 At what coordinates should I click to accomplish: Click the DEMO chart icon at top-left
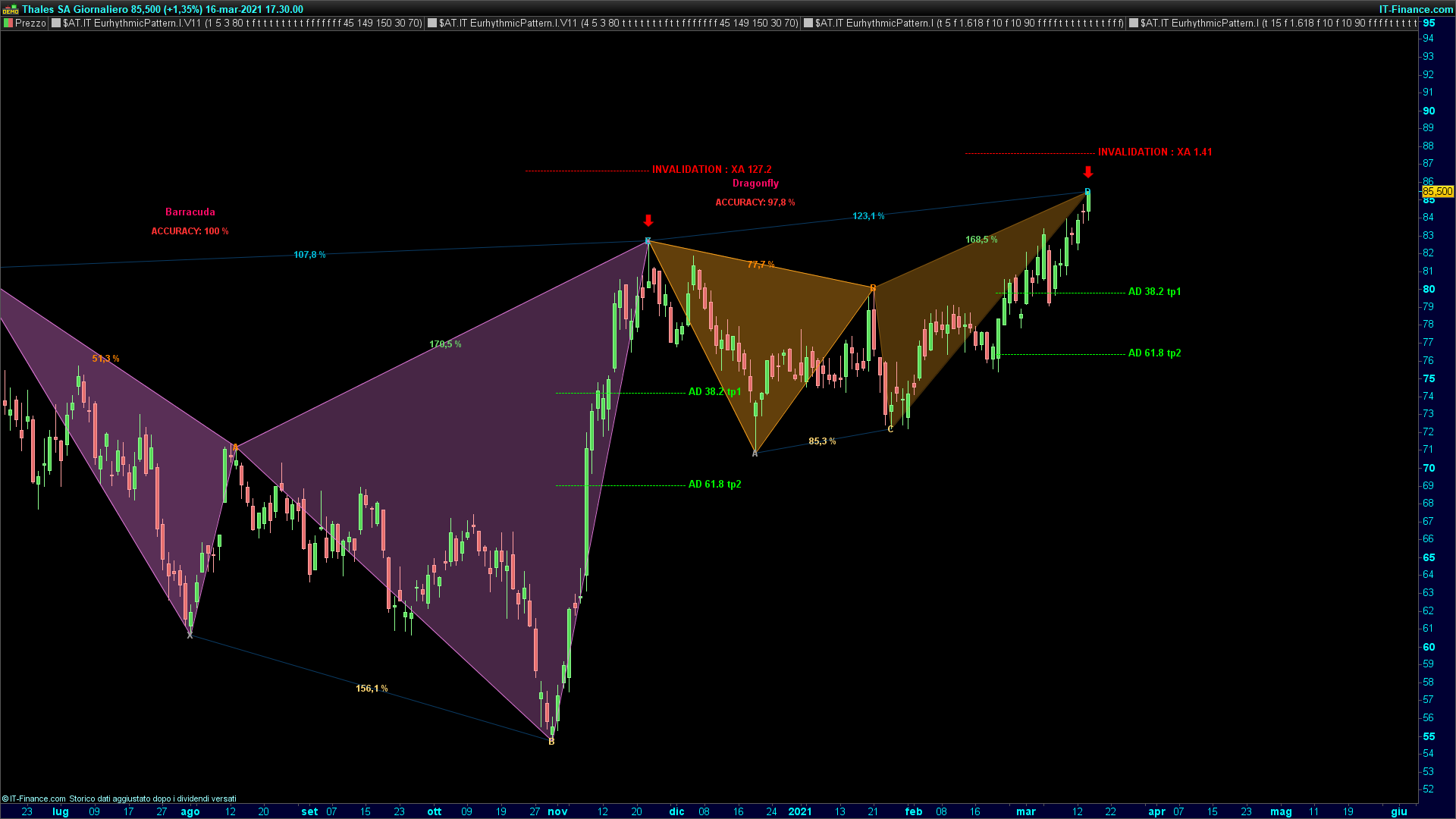[10, 9]
